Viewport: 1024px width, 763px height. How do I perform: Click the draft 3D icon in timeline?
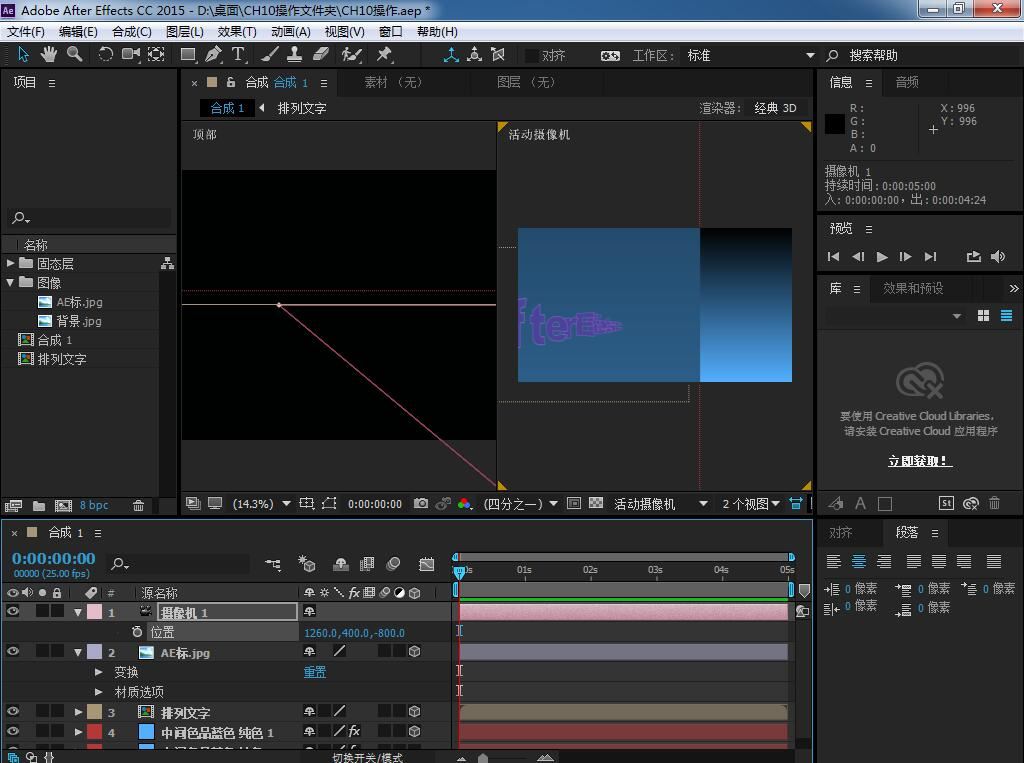click(306, 564)
